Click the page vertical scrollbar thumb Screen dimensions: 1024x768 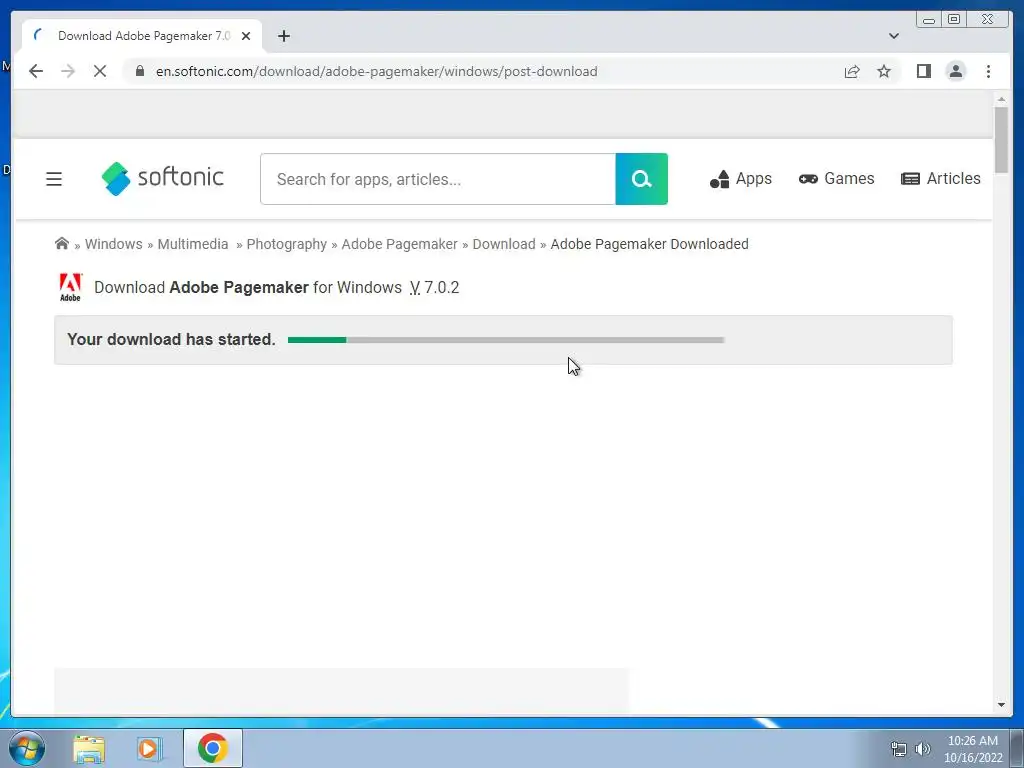pyautogui.click(x=1001, y=140)
